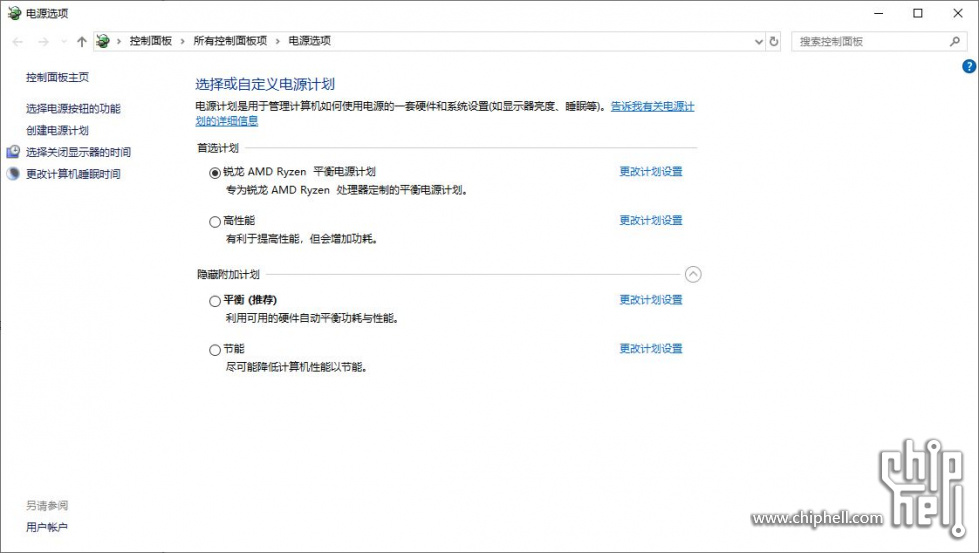This screenshot has height=553, width=979.
Task: Change plan settings for 平衡 (推荐)
Action: click(x=651, y=300)
